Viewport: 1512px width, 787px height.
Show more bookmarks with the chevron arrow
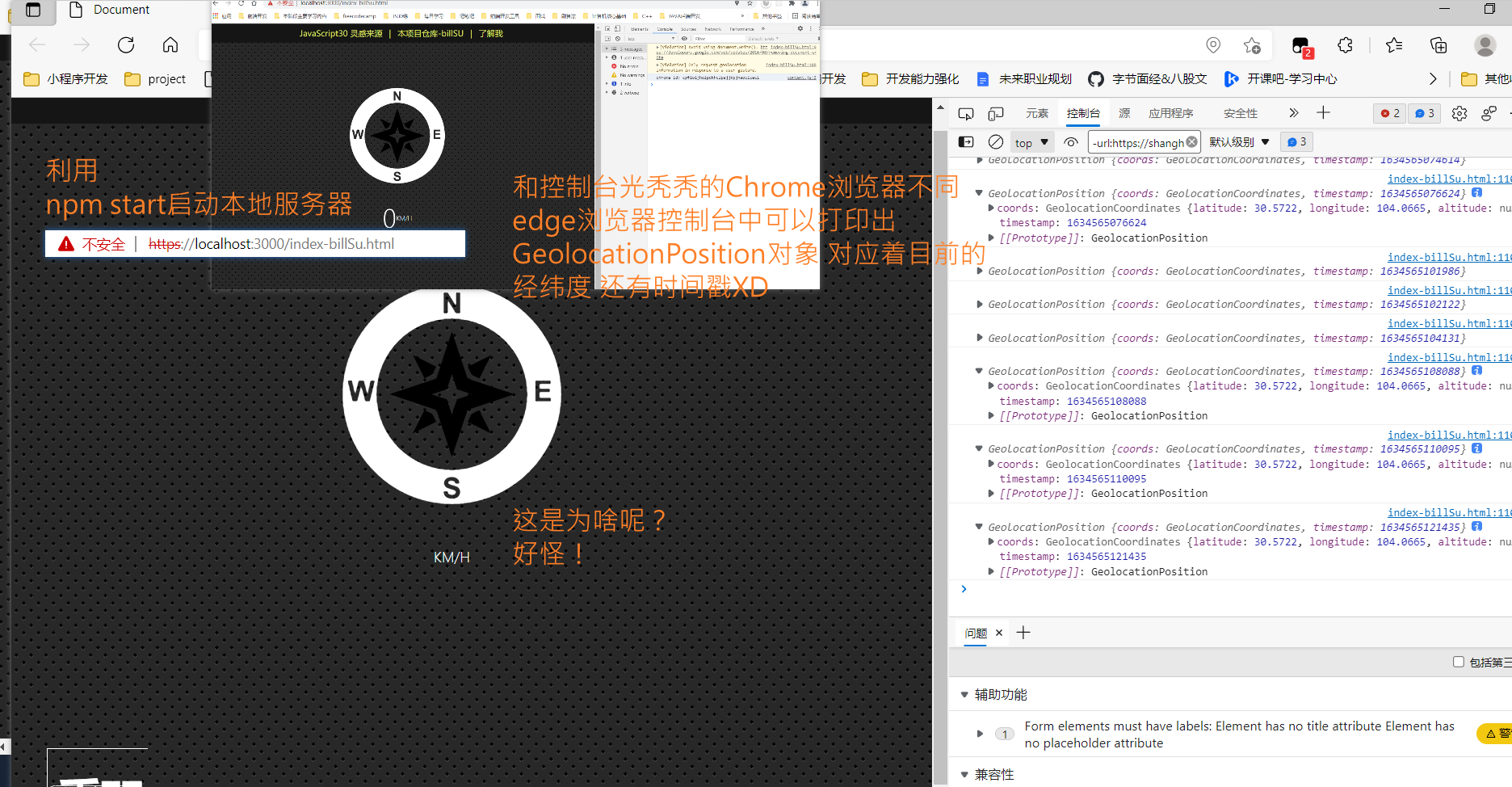click(1433, 78)
